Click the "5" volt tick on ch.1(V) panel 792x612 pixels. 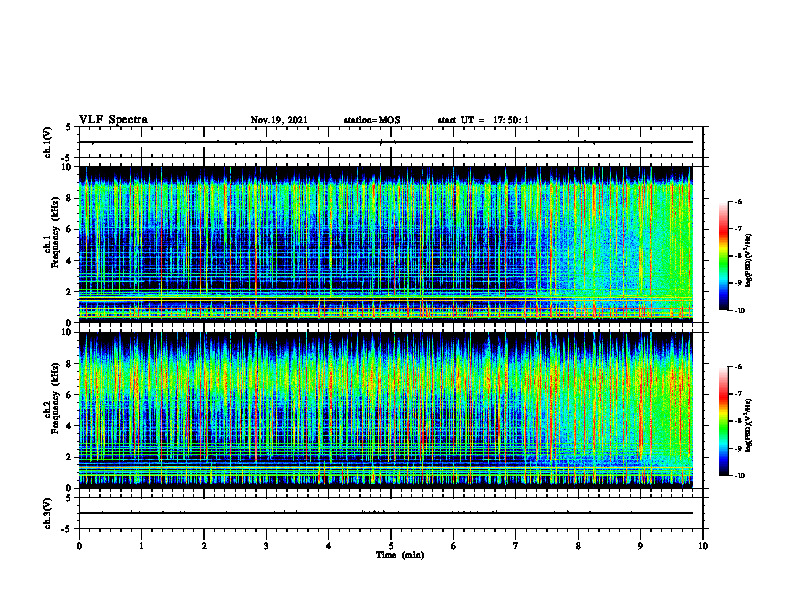pos(69,128)
